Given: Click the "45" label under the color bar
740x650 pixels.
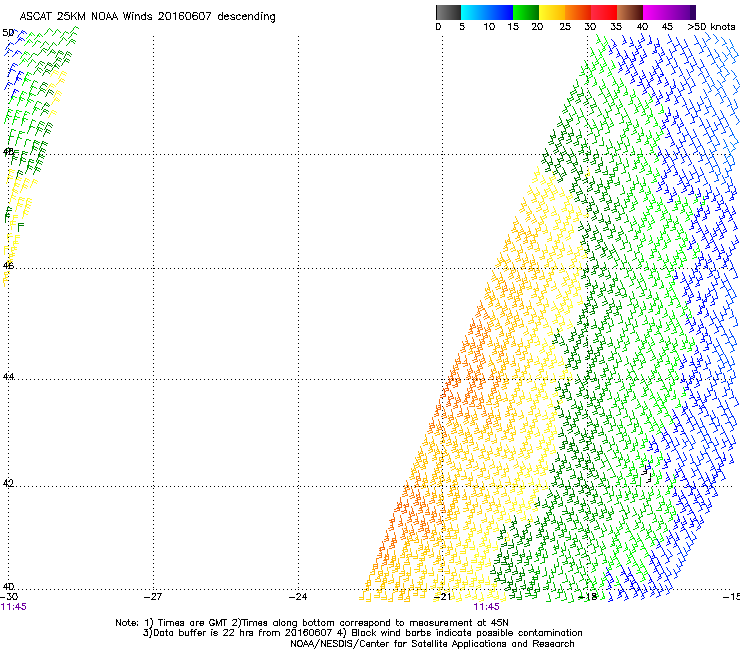Looking at the screenshot, I should 667,27.
